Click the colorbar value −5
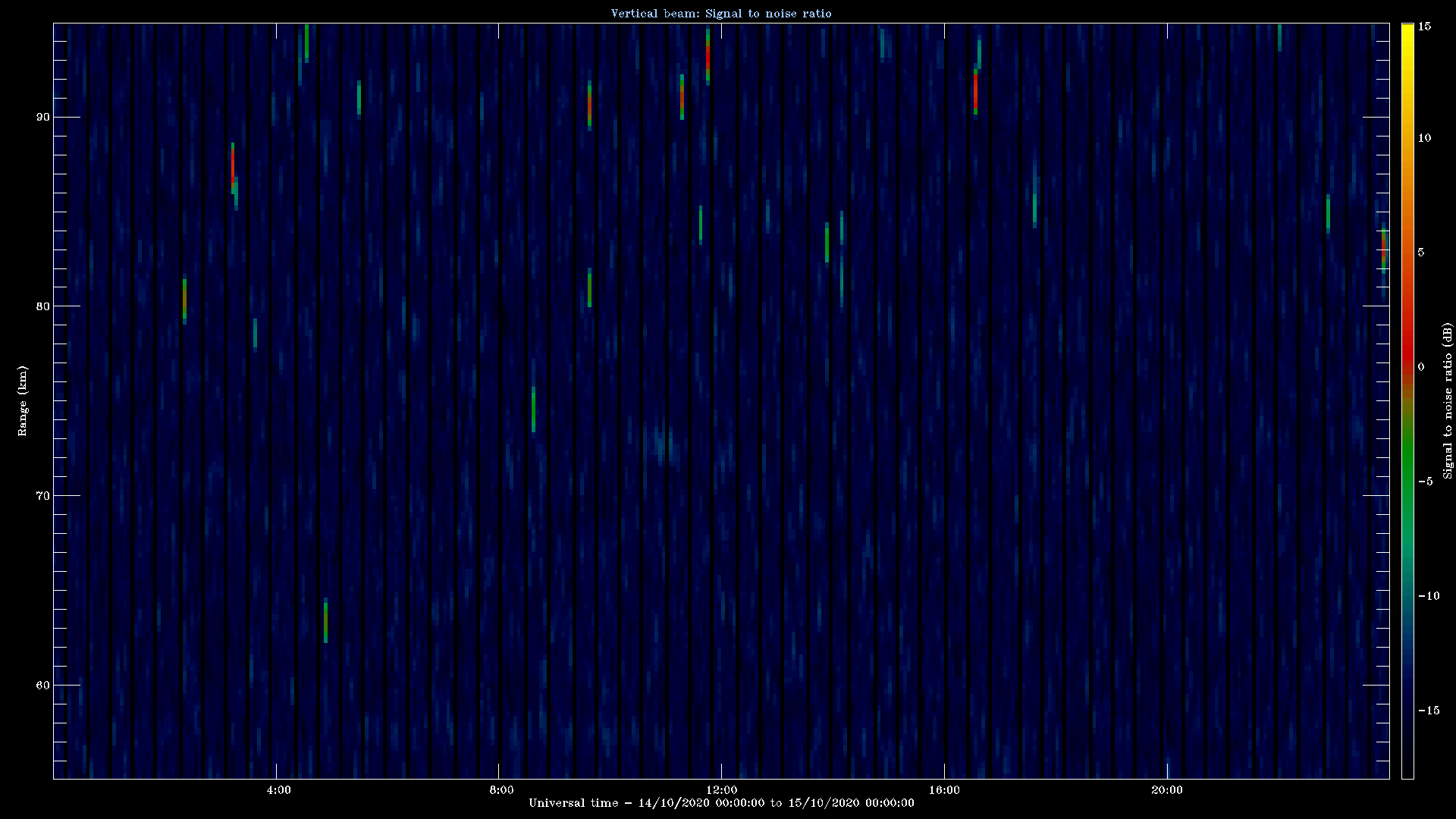Image resolution: width=1456 pixels, height=819 pixels. pyautogui.click(x=1425, y=482)
